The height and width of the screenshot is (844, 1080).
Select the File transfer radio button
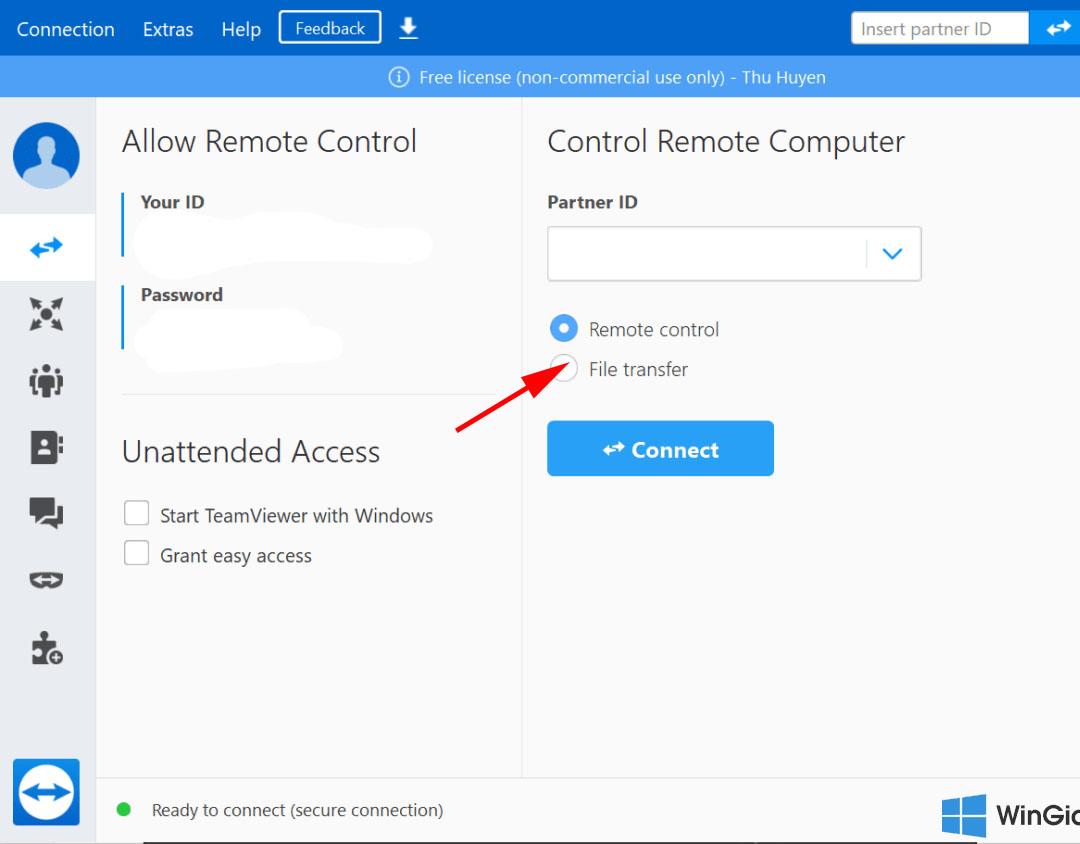click(x=564, y=368)
